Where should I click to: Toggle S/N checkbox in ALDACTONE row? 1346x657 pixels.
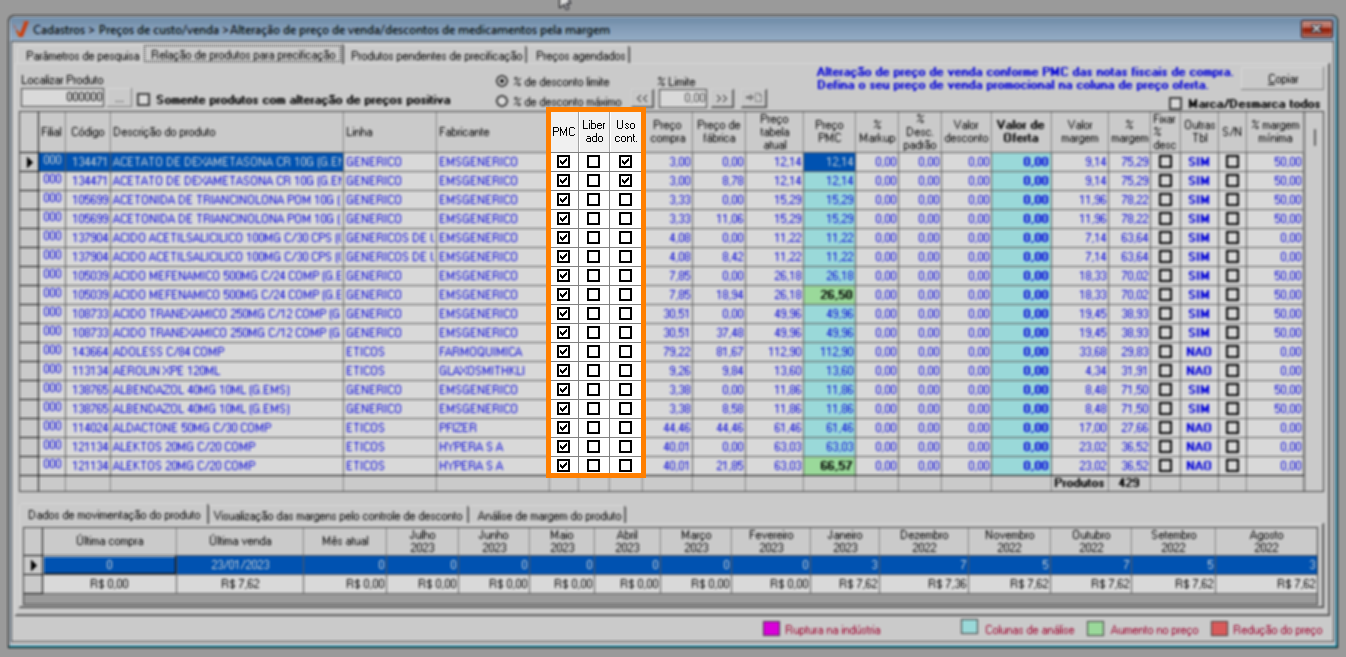pos(1232,428)
